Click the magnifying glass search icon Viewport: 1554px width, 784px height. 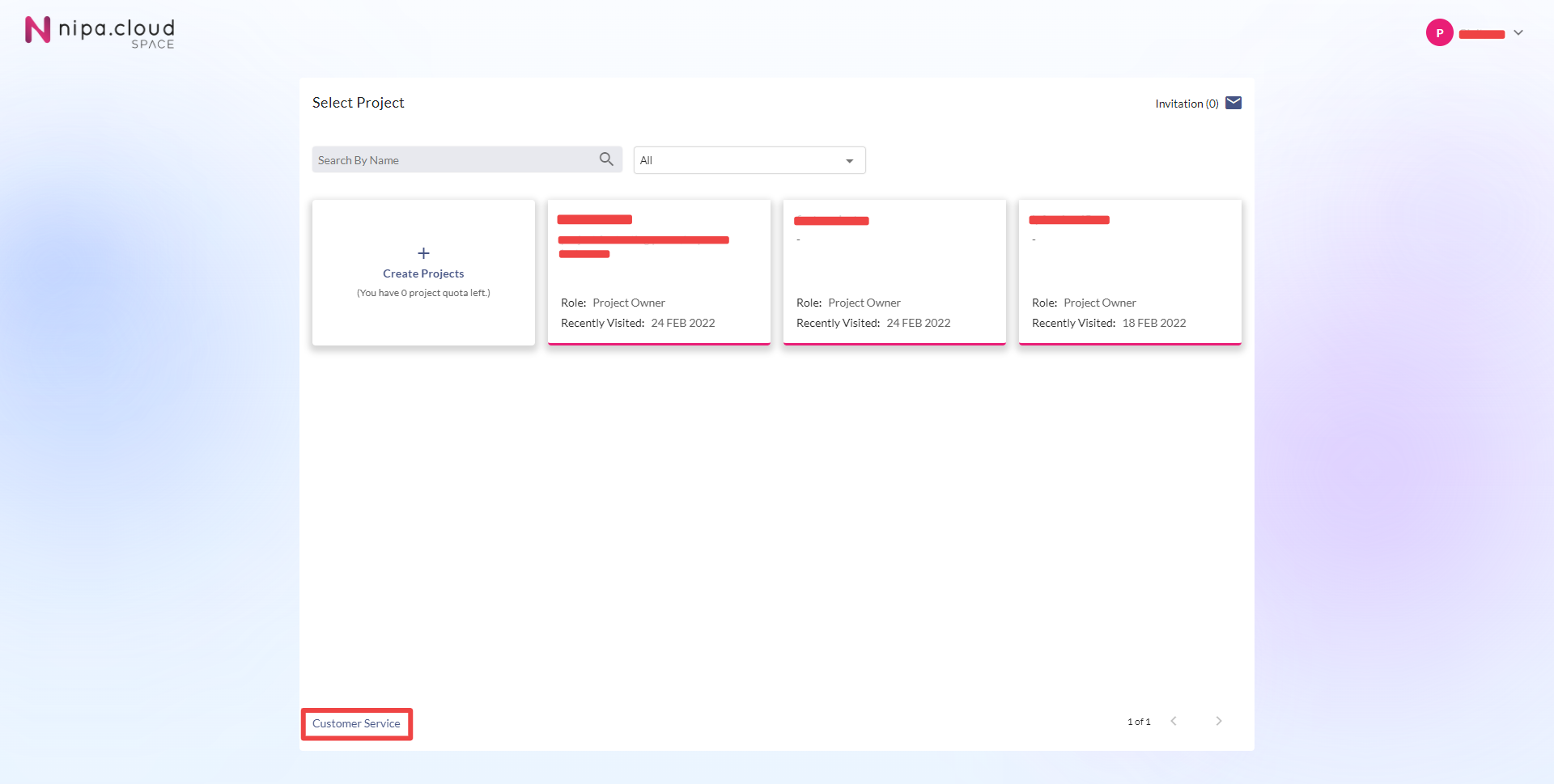click(606, 159)
